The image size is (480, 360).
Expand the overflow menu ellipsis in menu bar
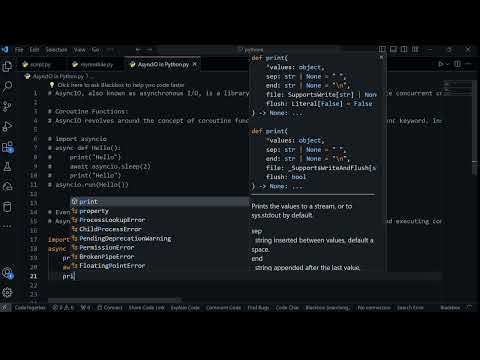[x=110, y=50]
